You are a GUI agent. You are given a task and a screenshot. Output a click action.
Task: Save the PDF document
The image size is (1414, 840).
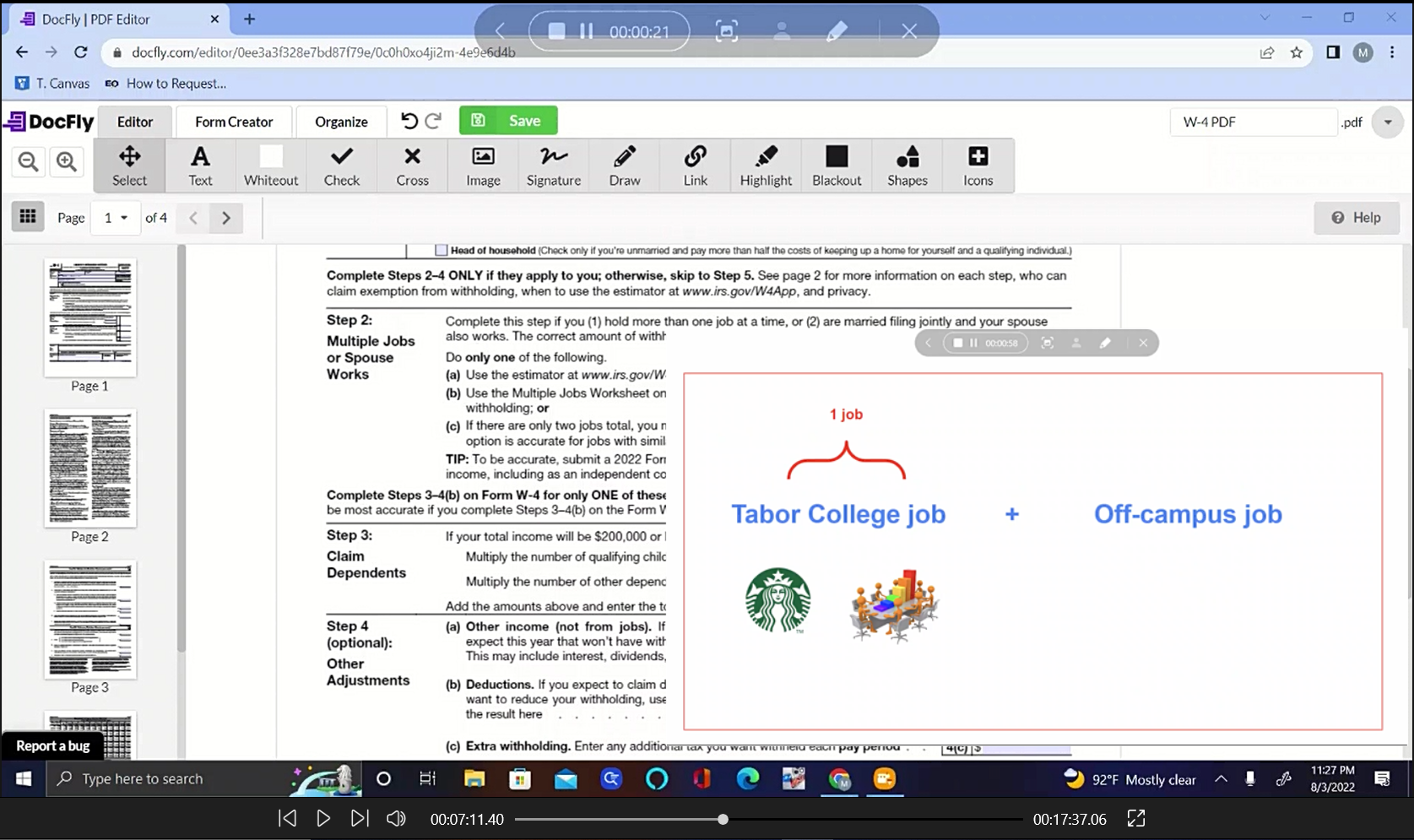(x=508, y=121)
